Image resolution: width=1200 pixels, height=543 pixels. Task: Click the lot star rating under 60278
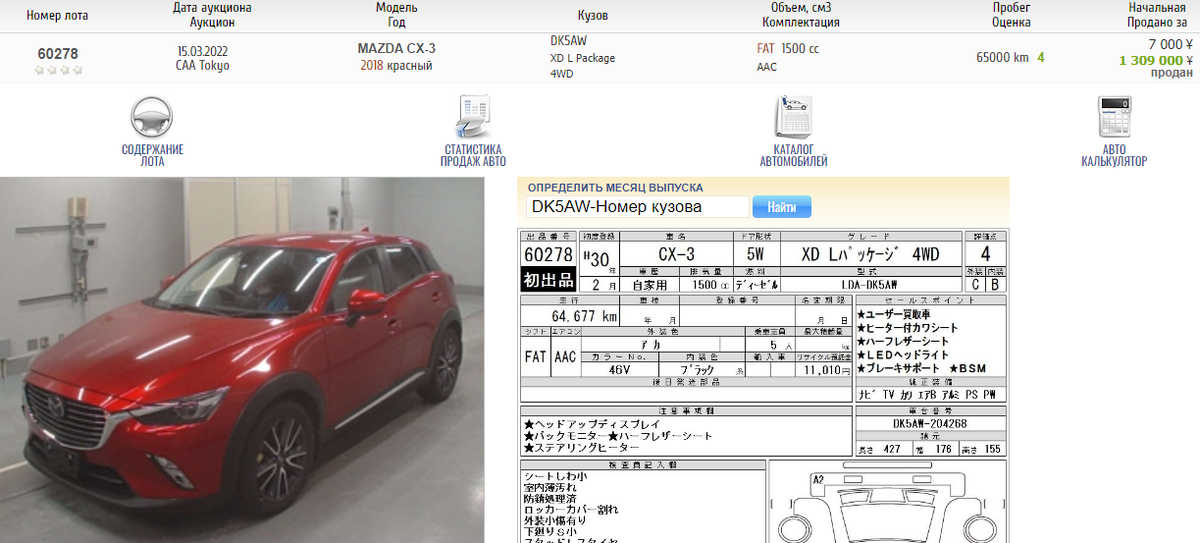click(58, 71)
